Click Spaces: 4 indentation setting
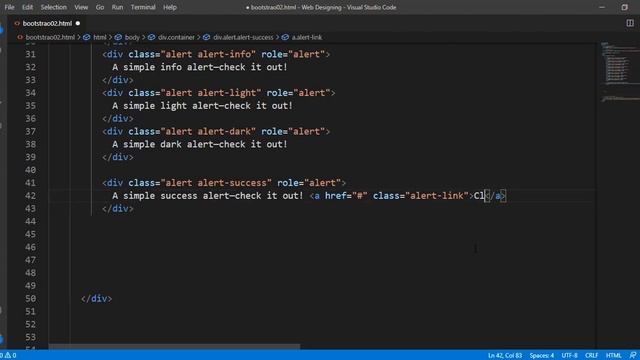Image resolution: width=640 pixels, height=360 pixels. [542, 356]
